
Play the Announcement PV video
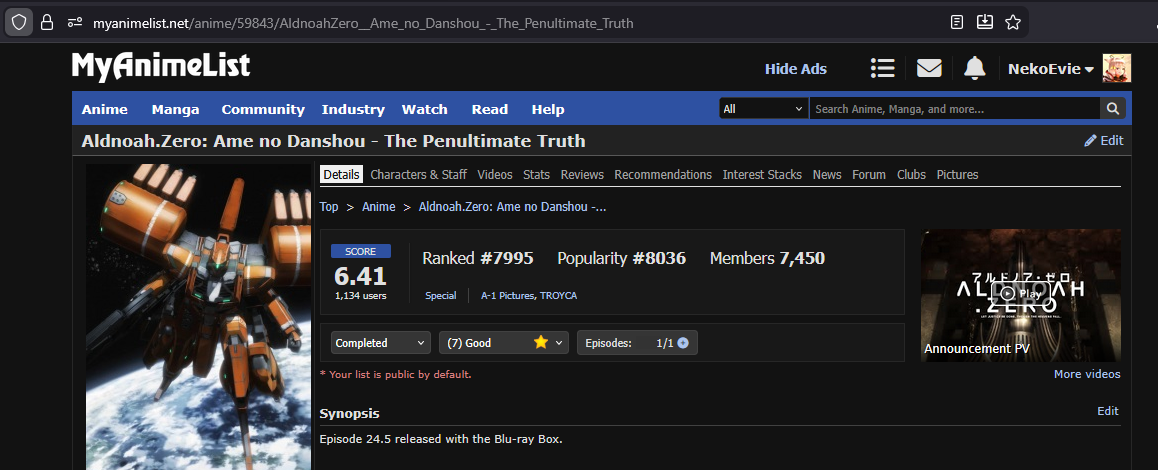tap(1021, 293)
